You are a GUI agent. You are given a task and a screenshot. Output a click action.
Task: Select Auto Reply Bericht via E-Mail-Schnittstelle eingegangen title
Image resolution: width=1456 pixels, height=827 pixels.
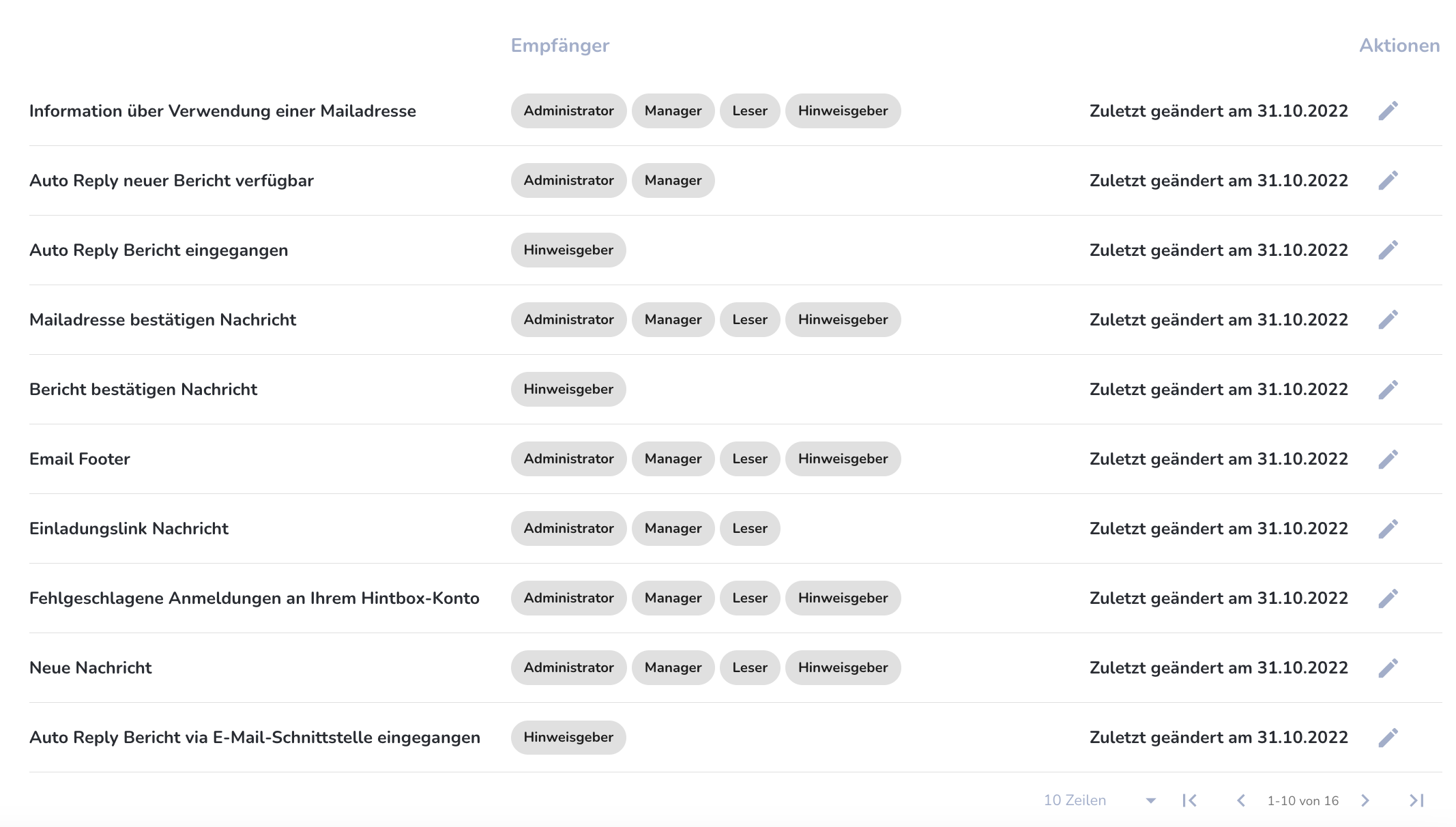click(254, 737)
